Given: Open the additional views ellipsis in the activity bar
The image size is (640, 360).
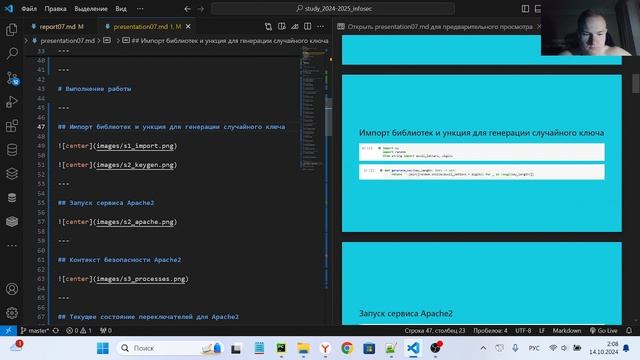Looking at the screenshot, I should (x=12, y=246).
